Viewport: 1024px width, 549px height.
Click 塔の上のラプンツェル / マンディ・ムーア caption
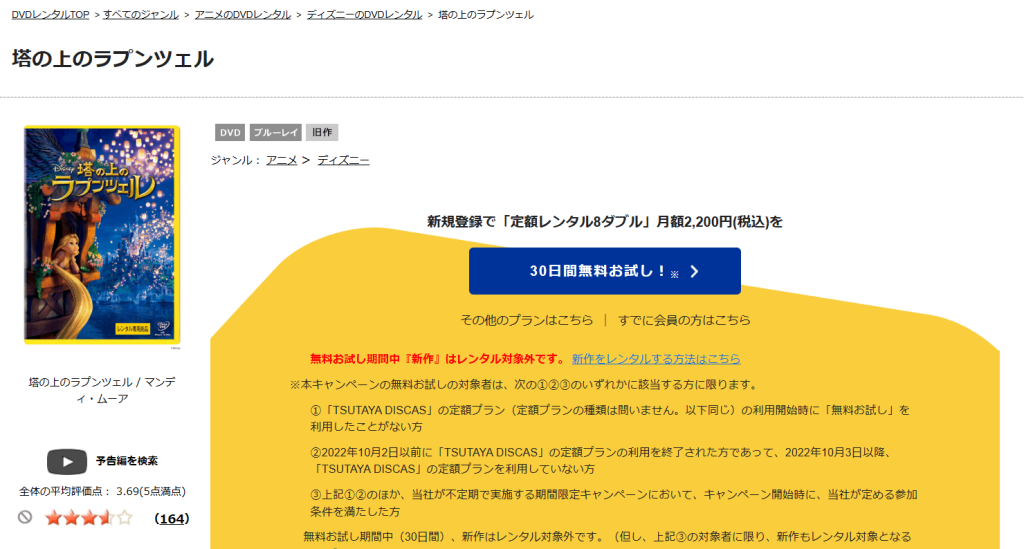click(x=102, y=390)
